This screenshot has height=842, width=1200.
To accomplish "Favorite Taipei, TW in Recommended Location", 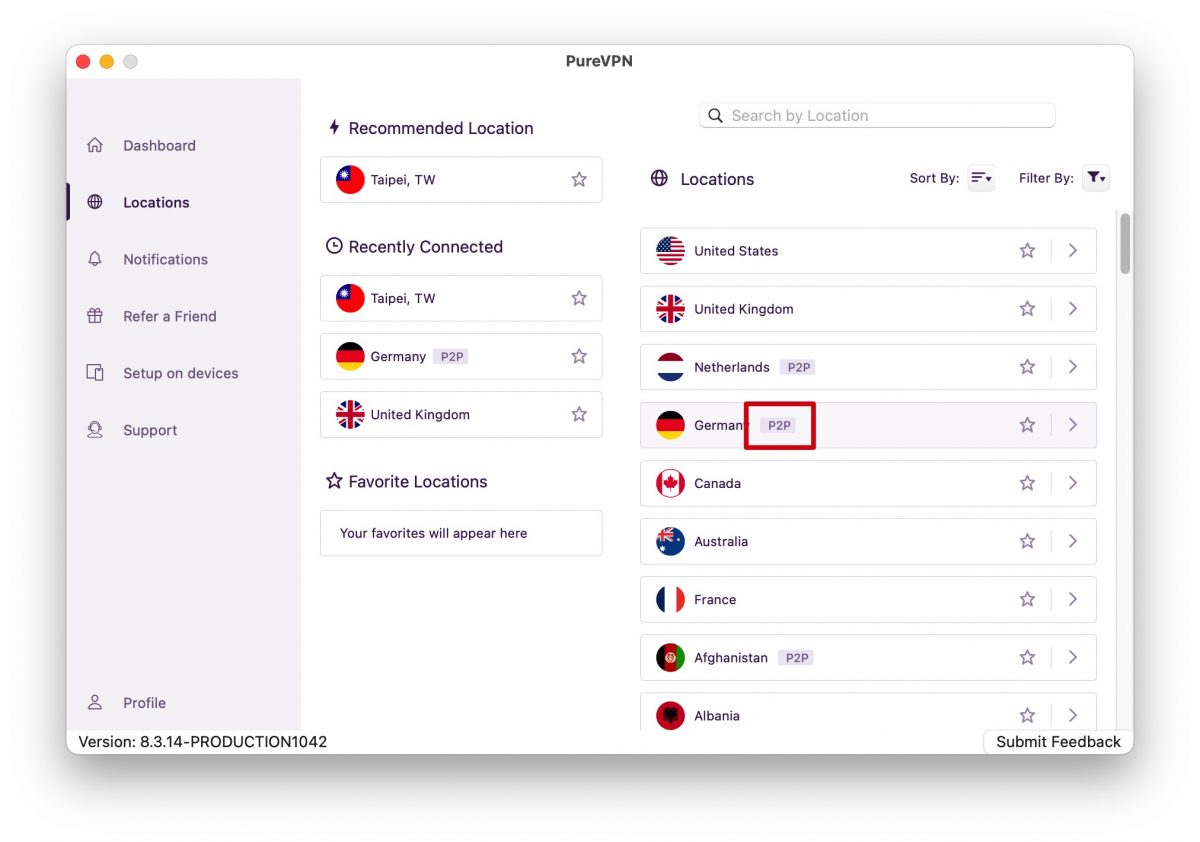I will pyautogui.click(x=579, y=180).
